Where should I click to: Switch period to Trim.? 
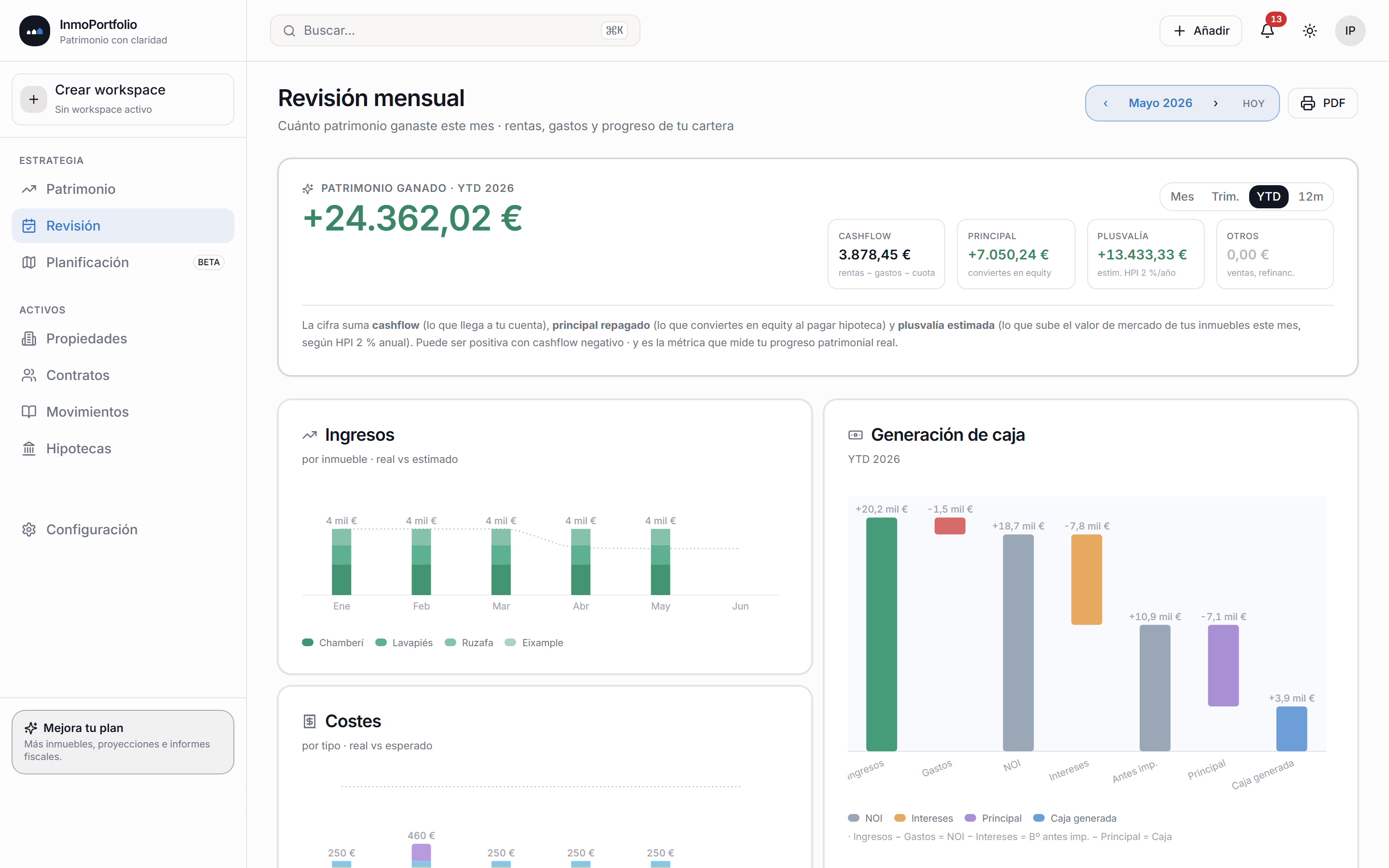point(1225,196)
